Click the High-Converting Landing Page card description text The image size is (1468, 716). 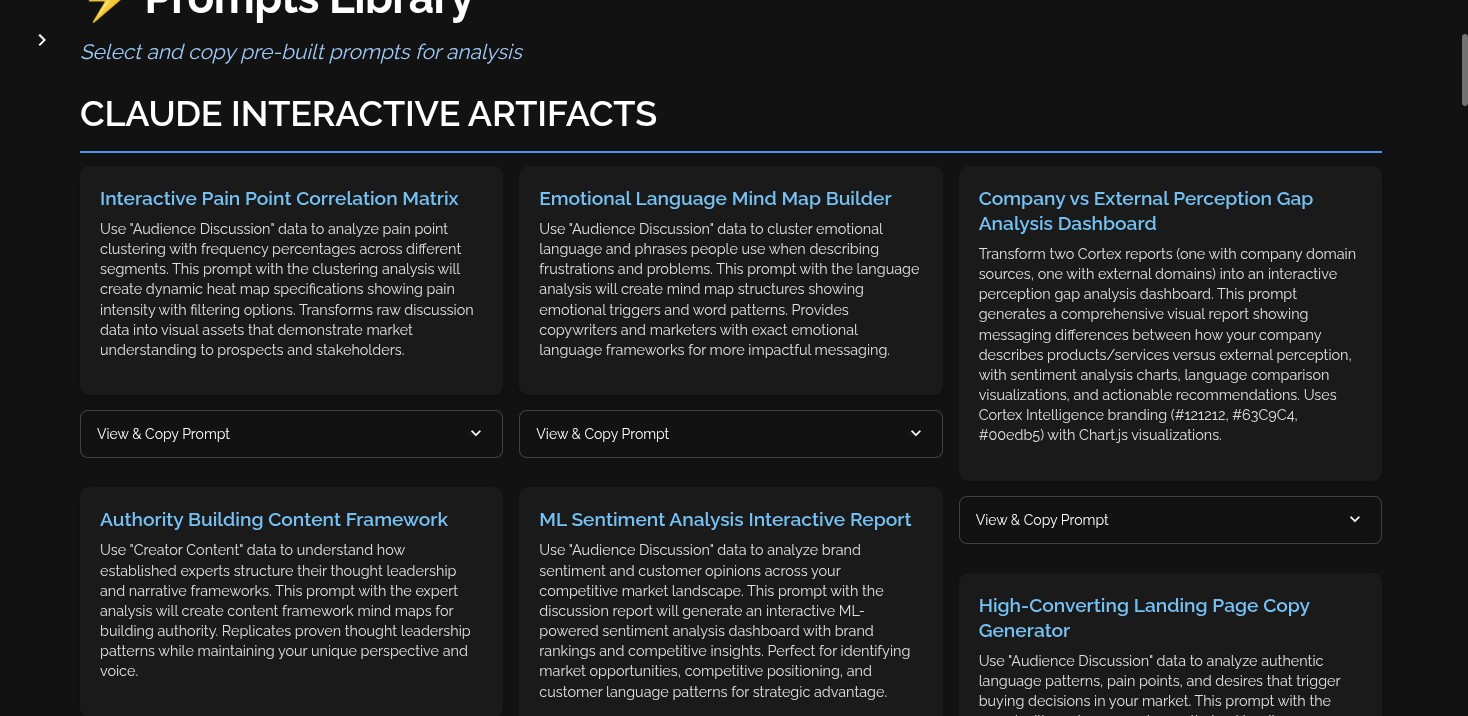click(1160, 683)
